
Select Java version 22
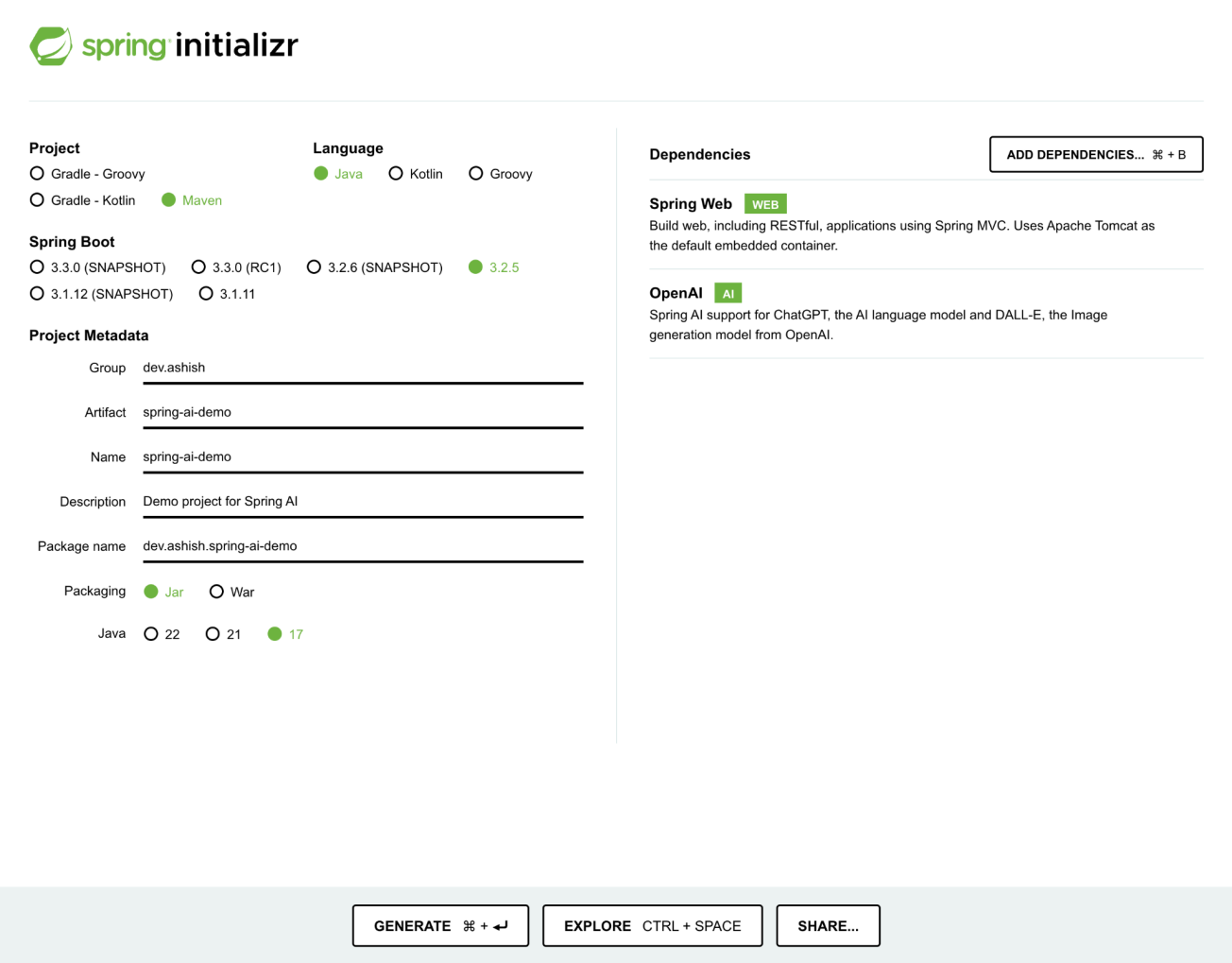coord(162,634)
